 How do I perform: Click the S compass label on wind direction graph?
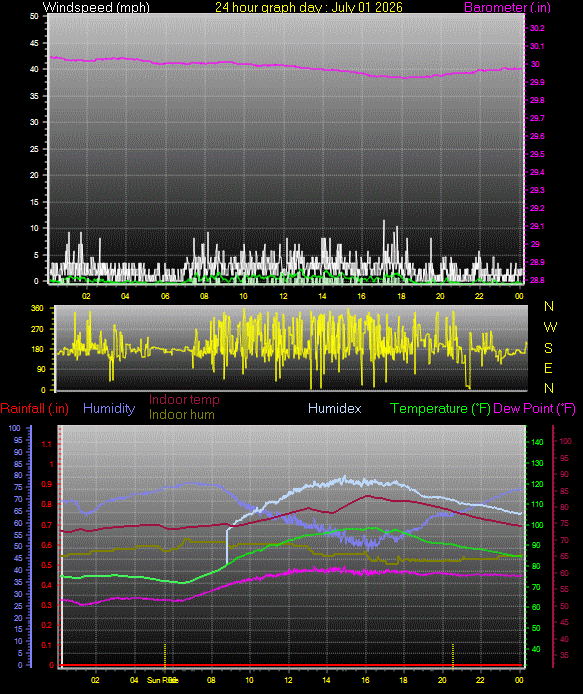(548, 348)
